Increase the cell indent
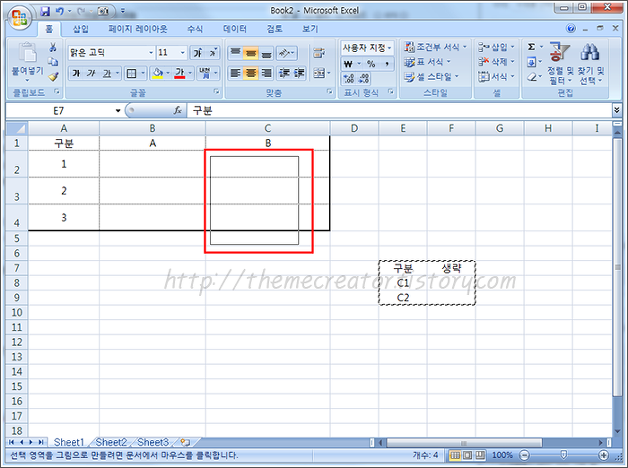The width and height of the screenshot is (628, 468). pyautogui.click(x=299, y=73)
